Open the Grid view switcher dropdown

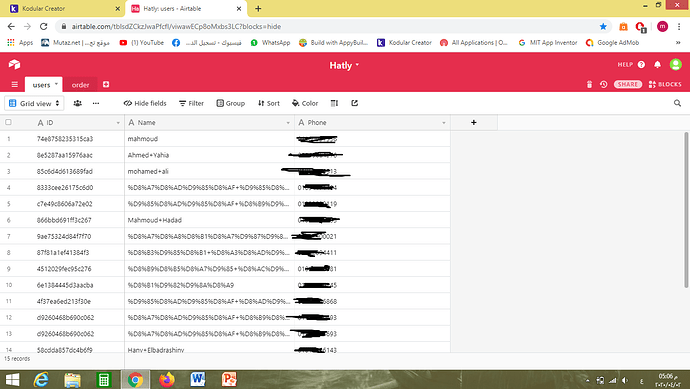point(34,103)
